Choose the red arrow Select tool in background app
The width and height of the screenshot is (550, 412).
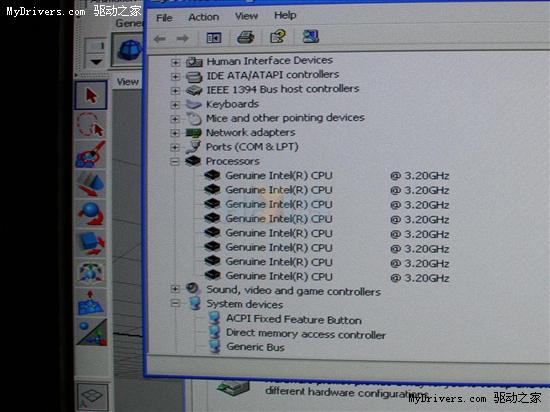[91, 95]
